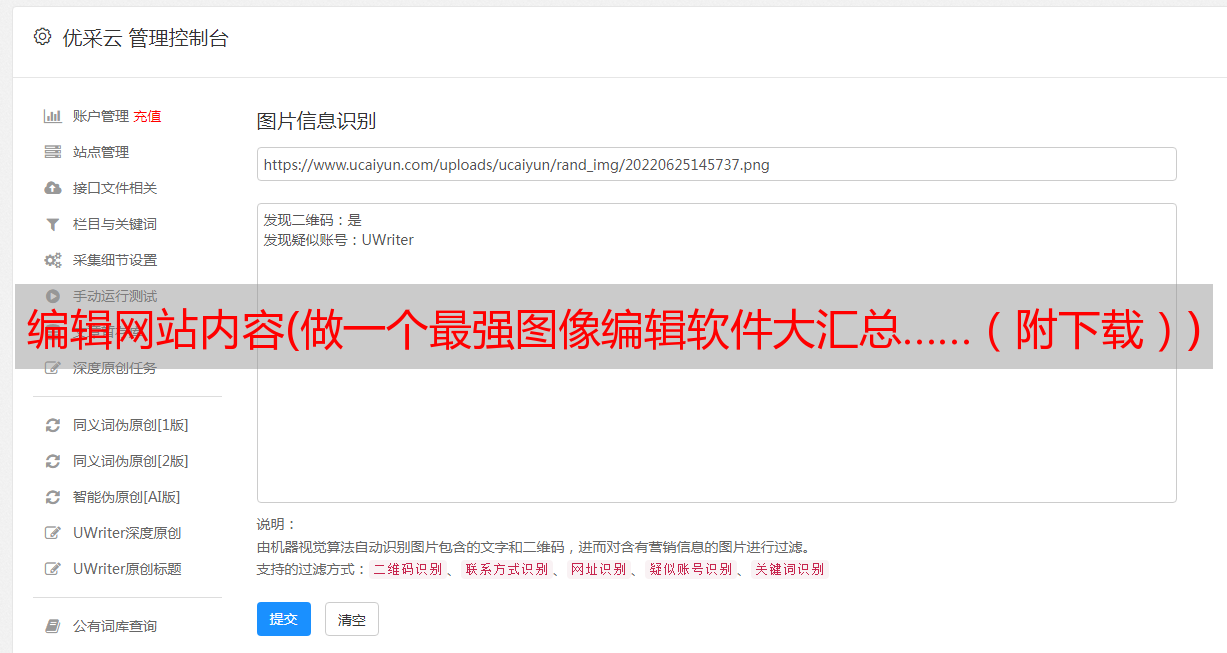Screen dimensions: 1227x653
Task: Click the image URL input field
Action: click(x=716, y=164)
